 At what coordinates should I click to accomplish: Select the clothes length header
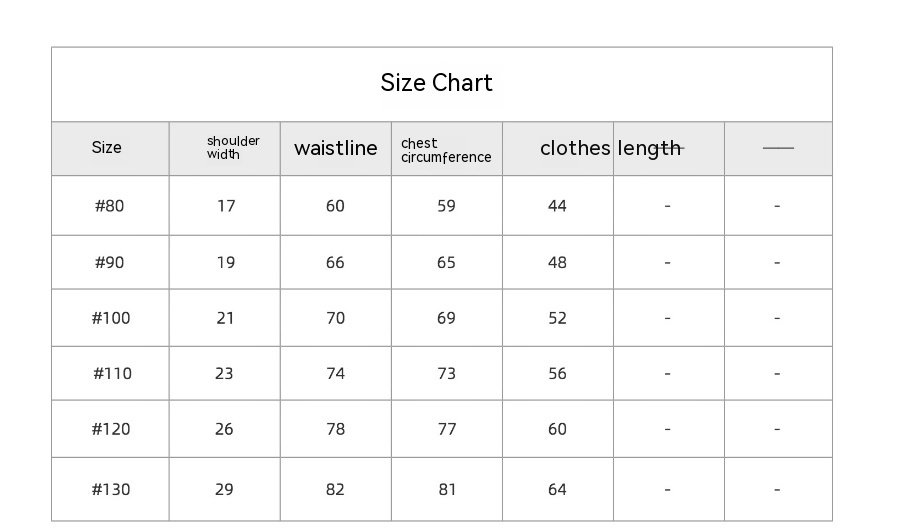(x=610, y=149)
